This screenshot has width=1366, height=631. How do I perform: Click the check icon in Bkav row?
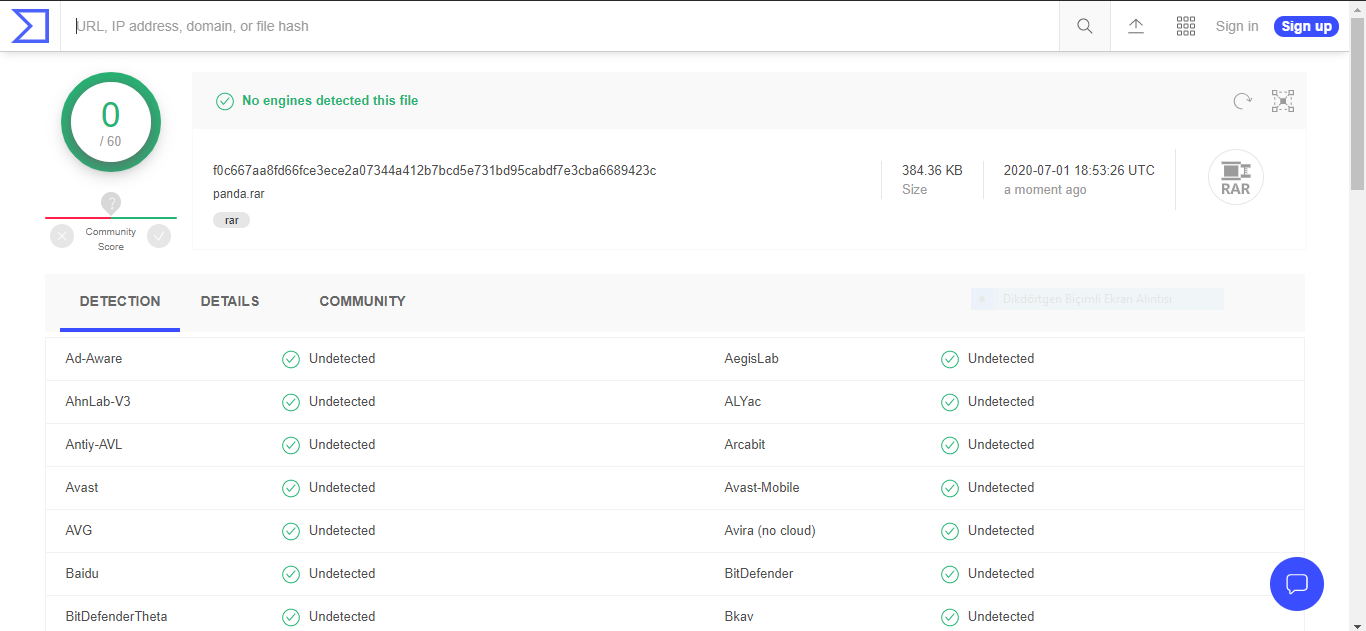tap(950, 617)
